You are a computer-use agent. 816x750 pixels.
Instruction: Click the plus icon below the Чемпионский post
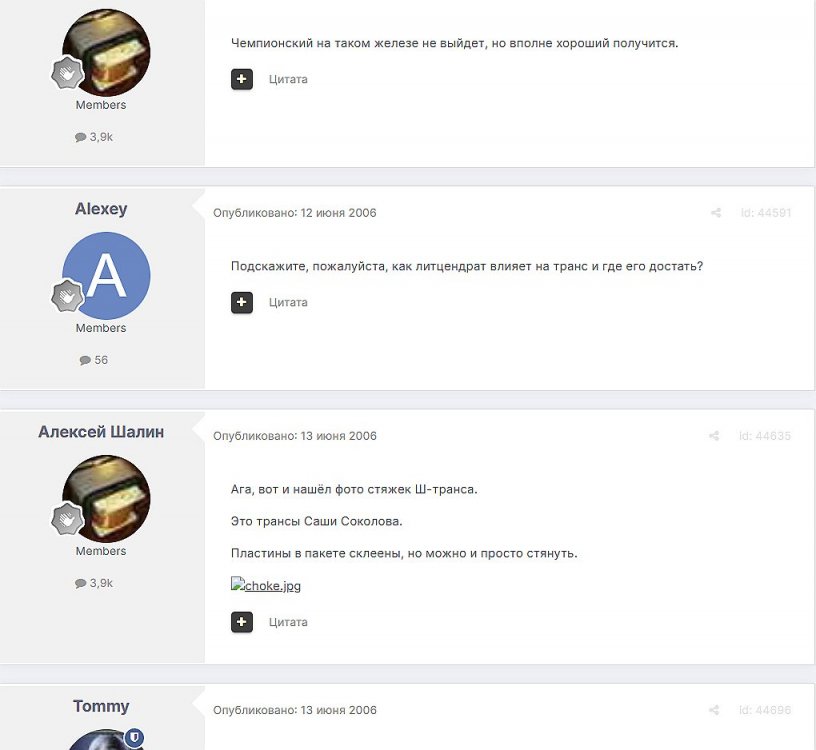(241, 79)
